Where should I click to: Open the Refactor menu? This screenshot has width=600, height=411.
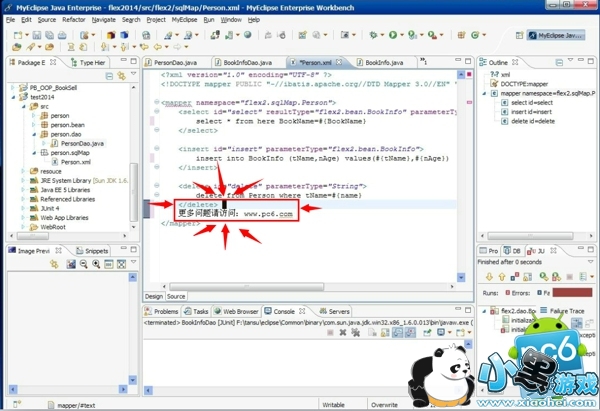(x=74, y=19)
